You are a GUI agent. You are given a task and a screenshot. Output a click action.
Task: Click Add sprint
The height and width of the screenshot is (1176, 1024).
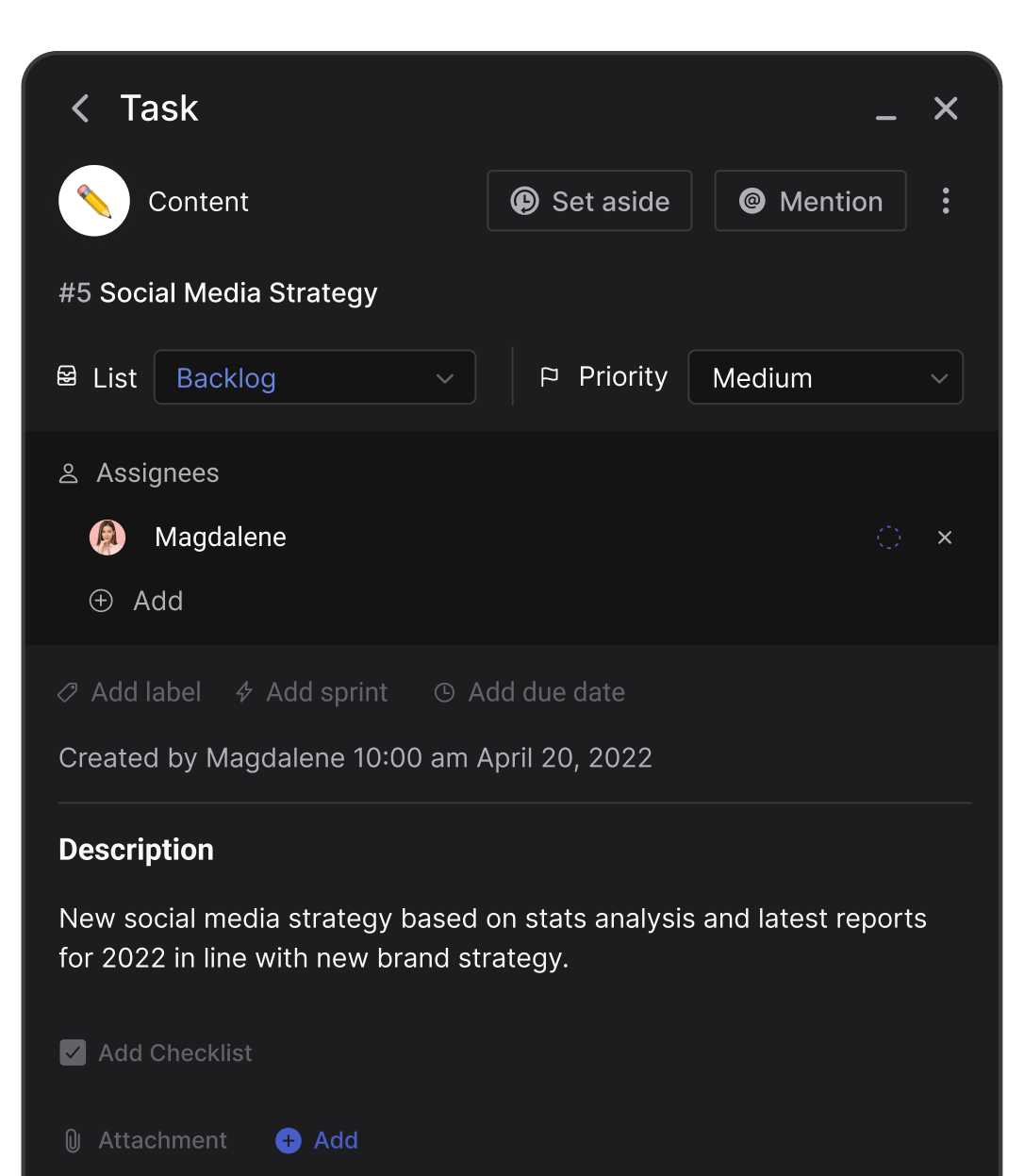[312, 692]
